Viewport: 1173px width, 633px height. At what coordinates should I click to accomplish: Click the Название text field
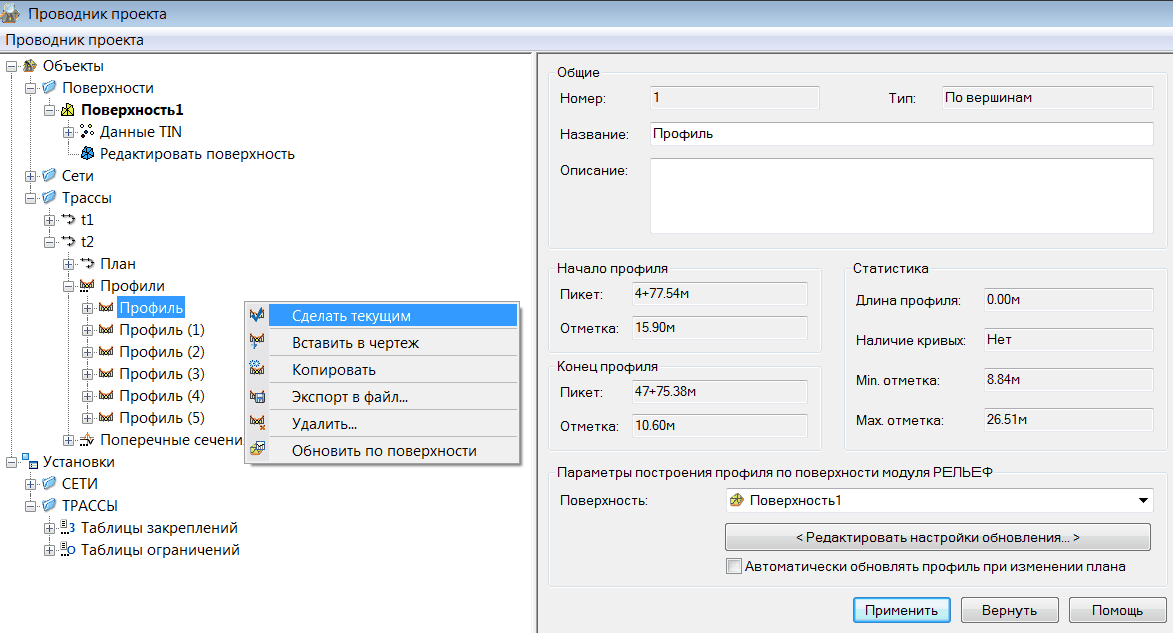pyautogui.click(x=902, y=134)
